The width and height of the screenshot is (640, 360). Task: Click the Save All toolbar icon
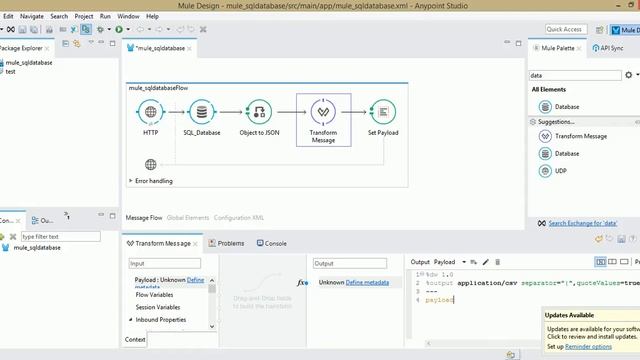click(34, 29)
